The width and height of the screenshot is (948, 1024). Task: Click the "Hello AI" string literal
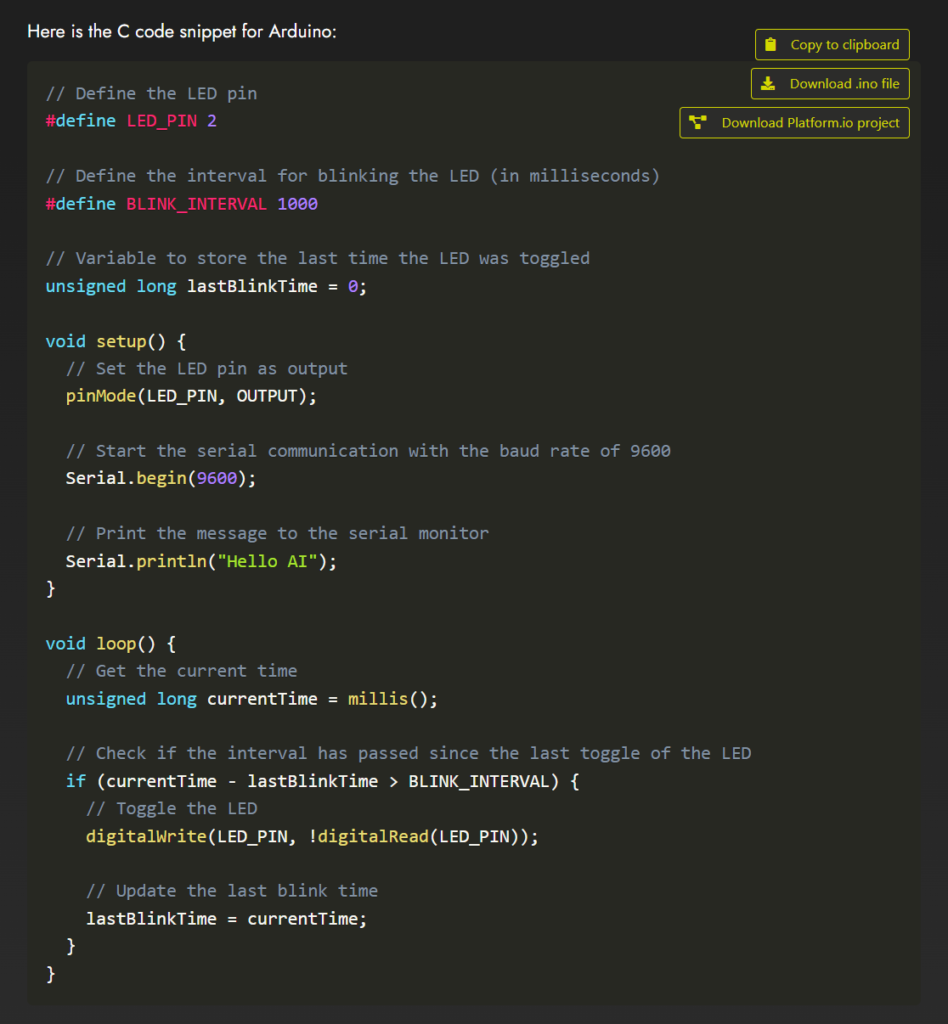pyautogui.click(x=267, y=562)
